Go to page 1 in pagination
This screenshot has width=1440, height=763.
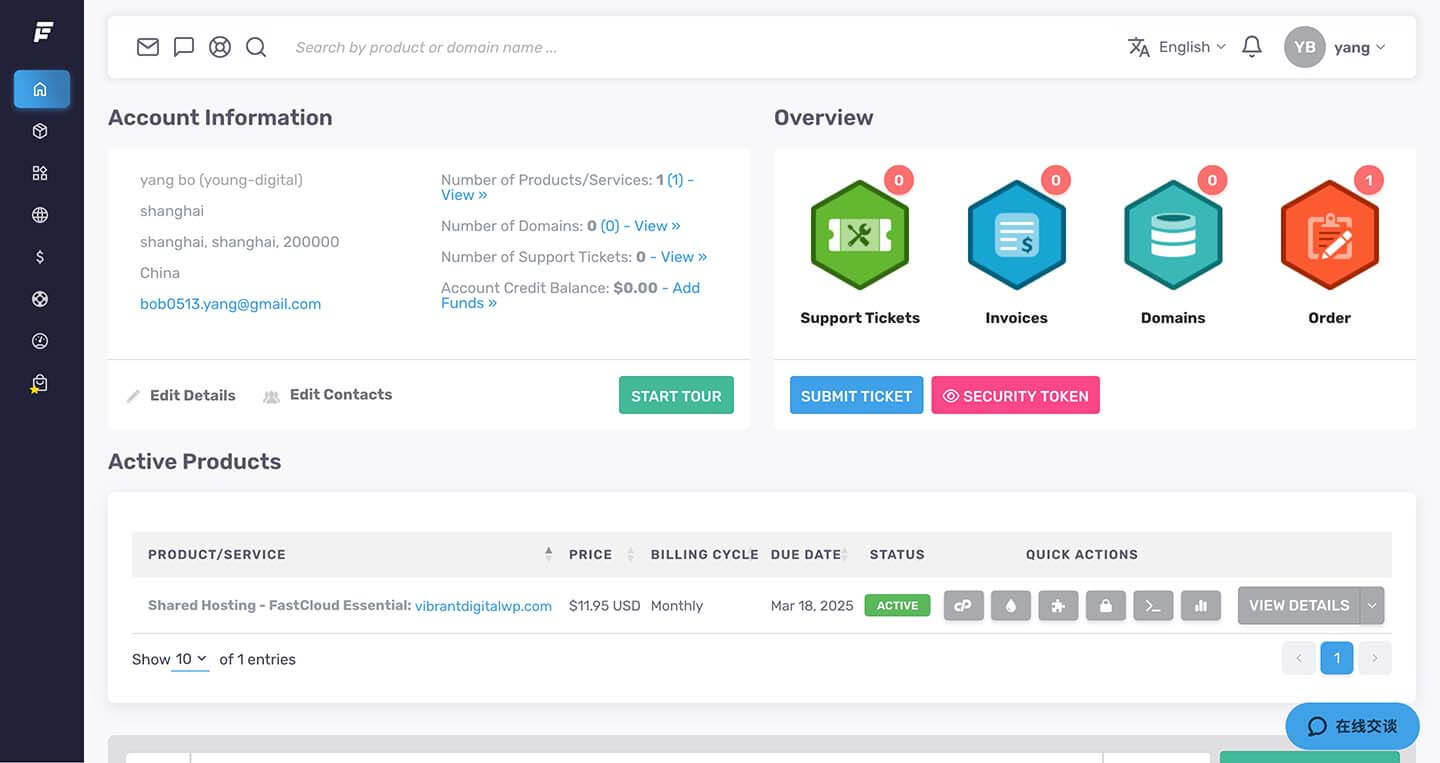point(1337,658)
